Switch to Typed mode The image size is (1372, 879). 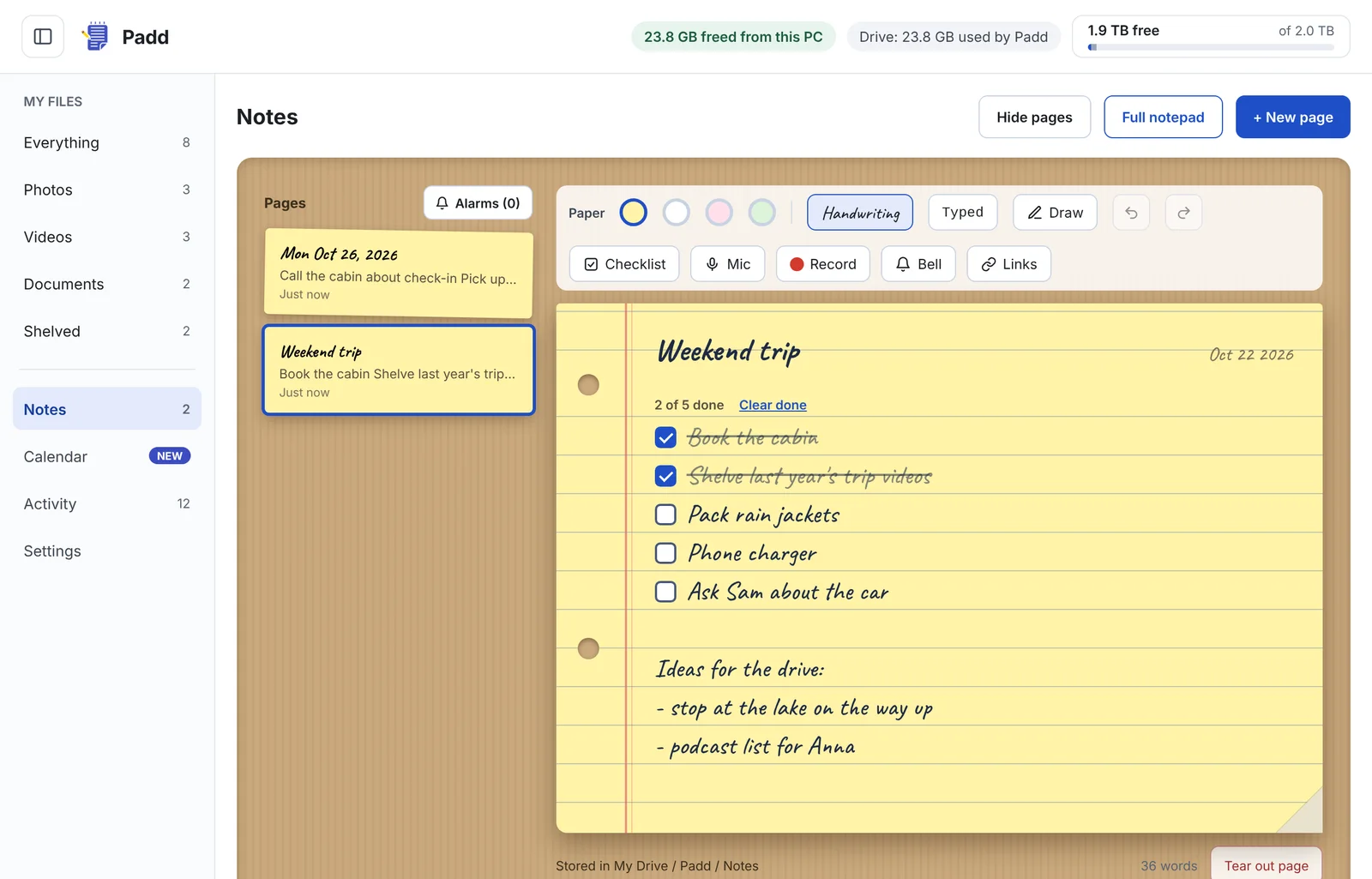coord(963,212)
